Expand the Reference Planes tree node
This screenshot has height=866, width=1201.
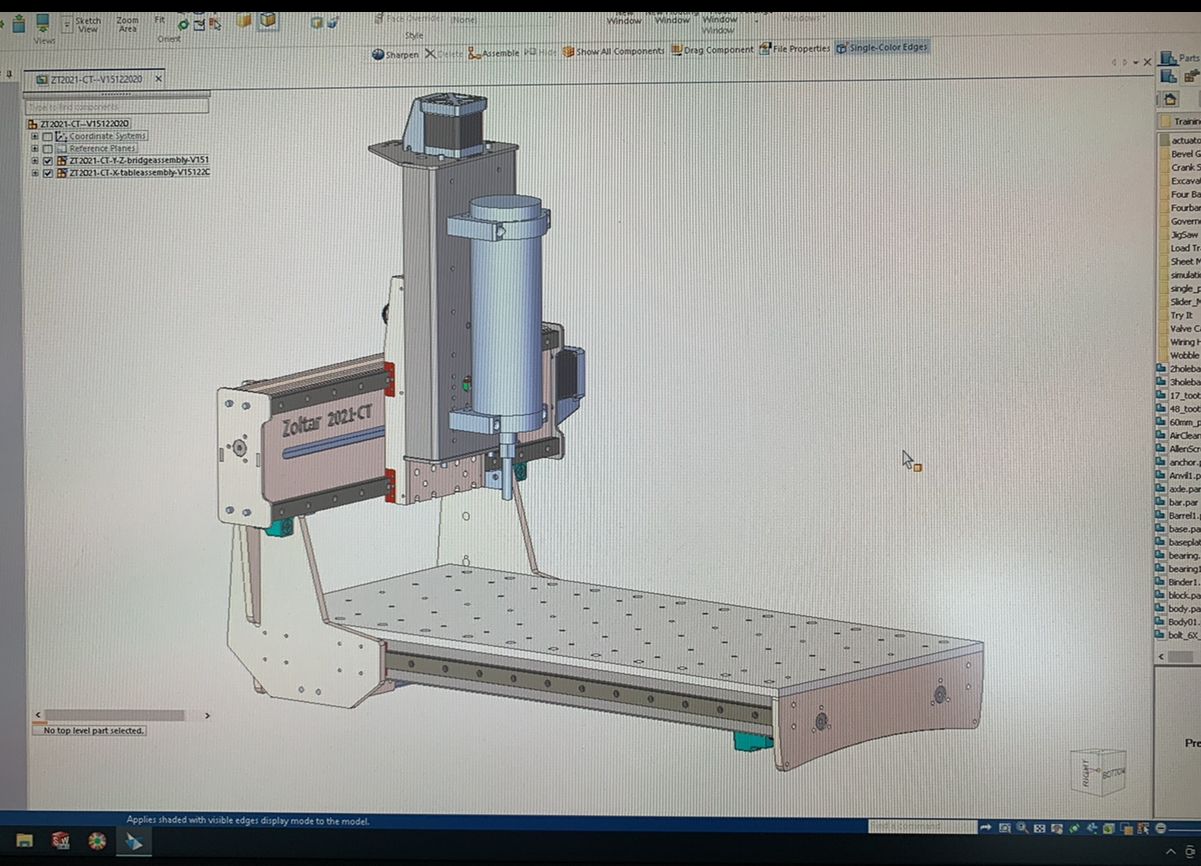35,148
